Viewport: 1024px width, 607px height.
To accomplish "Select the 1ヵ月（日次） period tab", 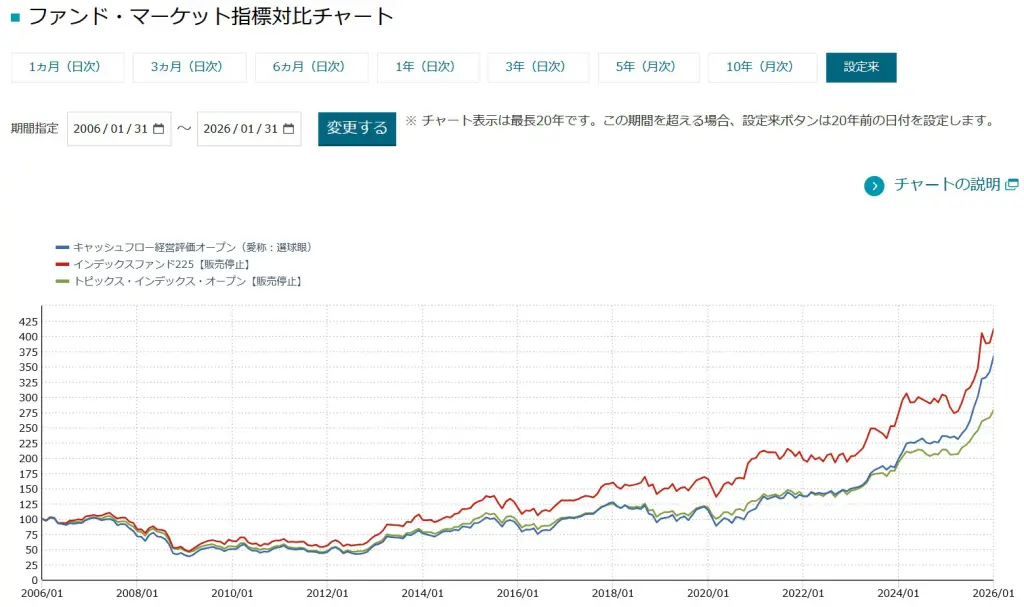I will point(68,67).
